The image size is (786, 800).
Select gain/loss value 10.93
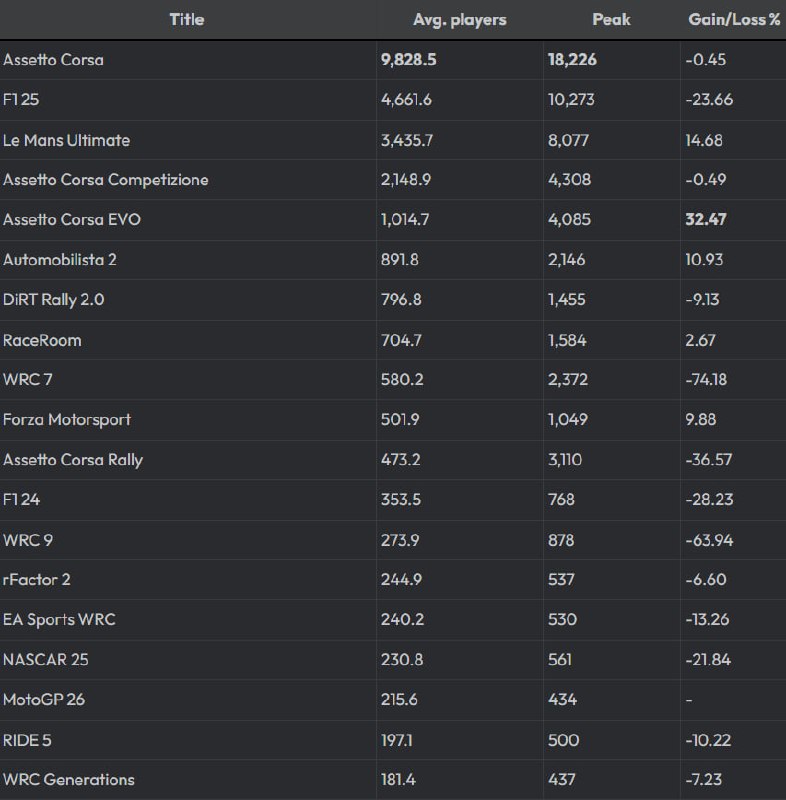[704, 260]
